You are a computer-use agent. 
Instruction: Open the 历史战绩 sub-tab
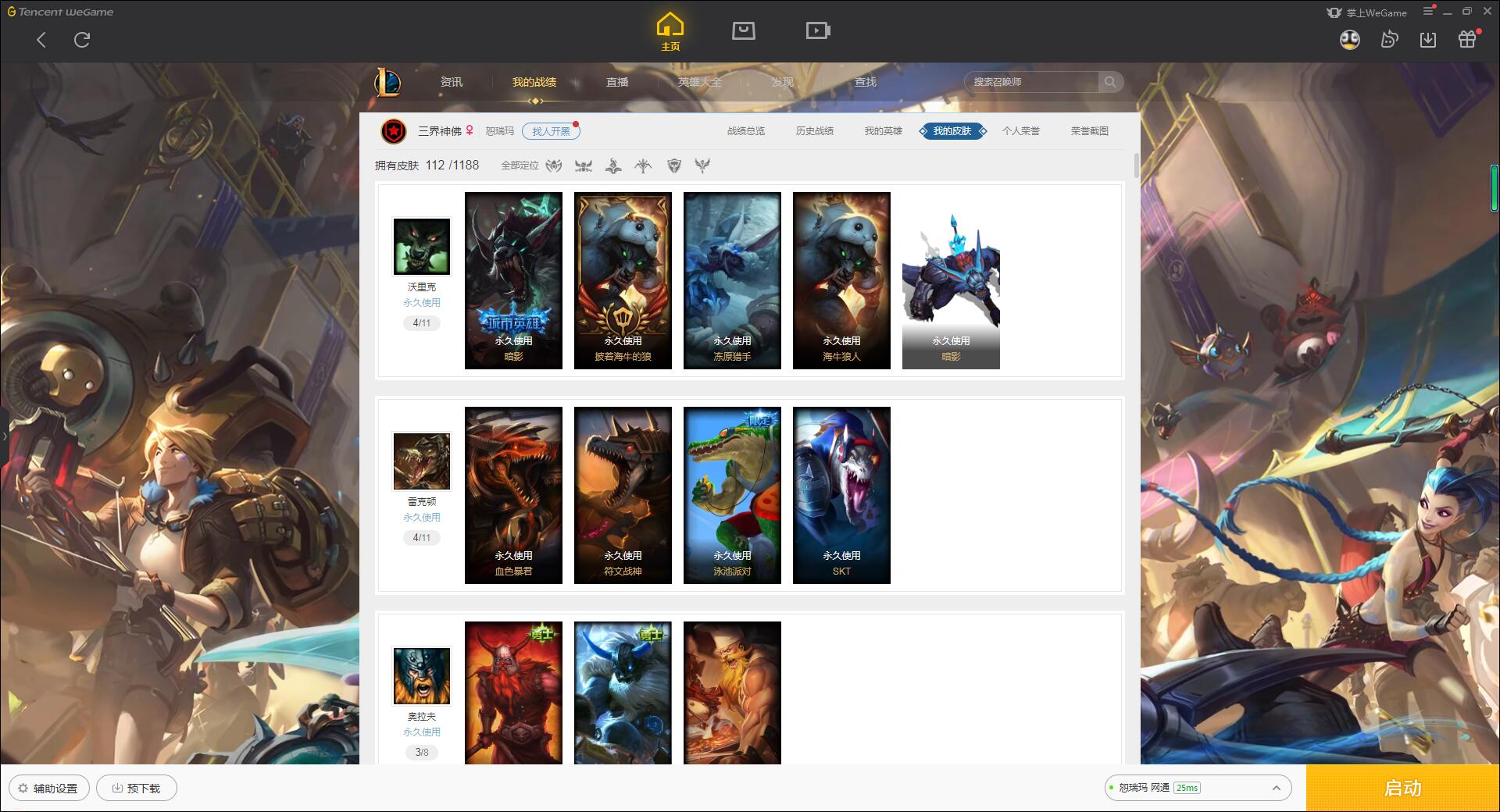point(815,131)
